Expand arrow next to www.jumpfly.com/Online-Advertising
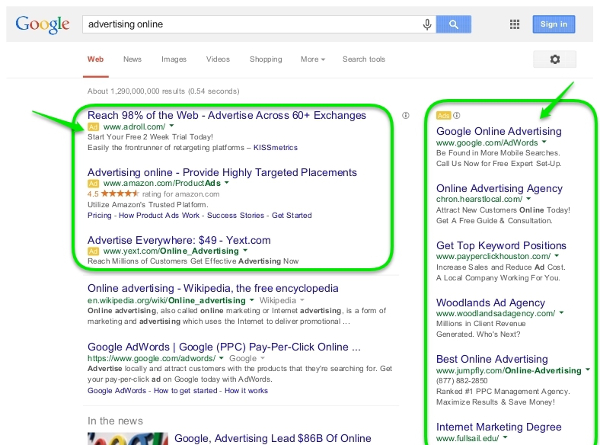 (x=588, y=370)
